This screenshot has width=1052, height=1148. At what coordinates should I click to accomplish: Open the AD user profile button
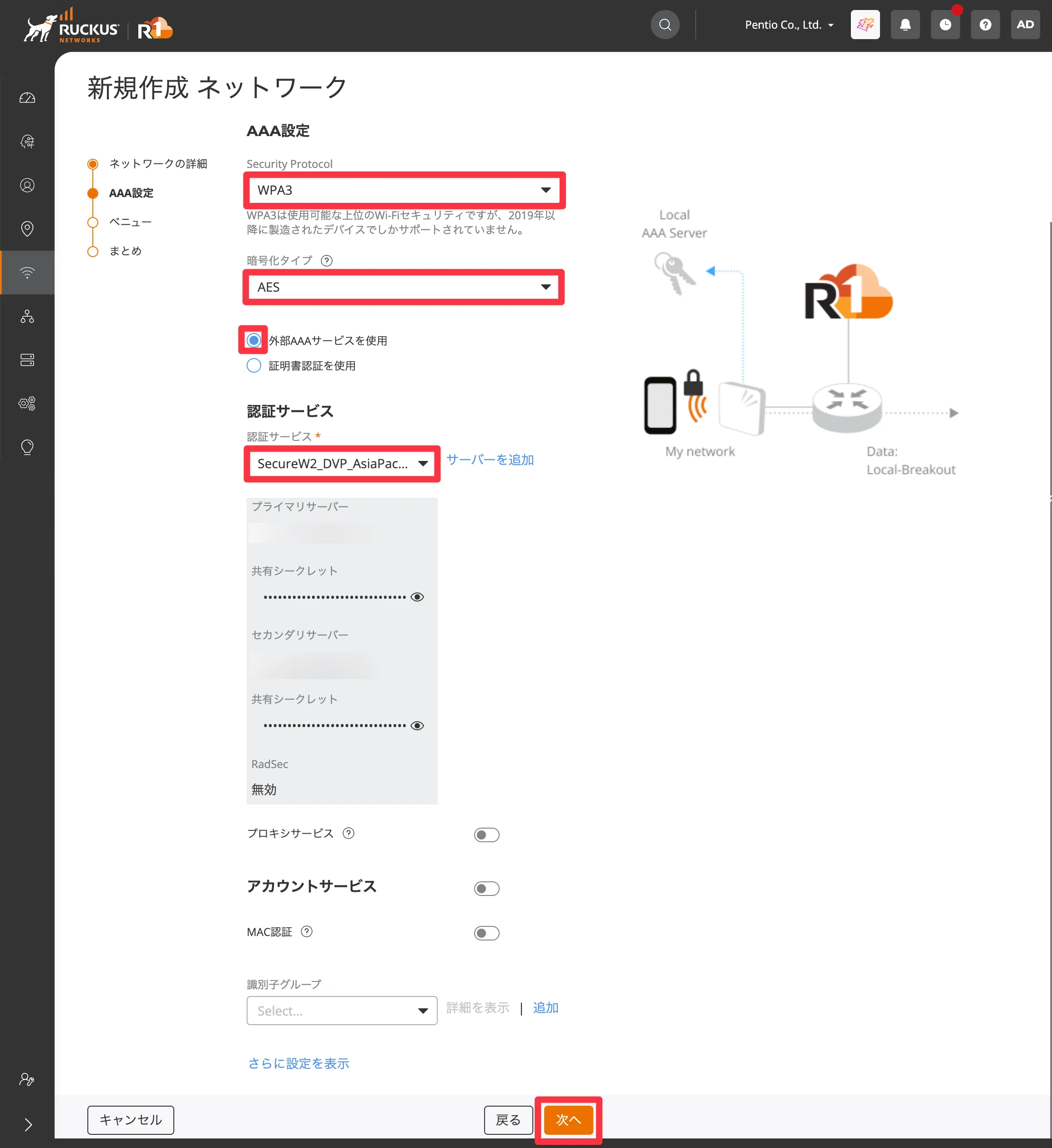point(1025,25)
